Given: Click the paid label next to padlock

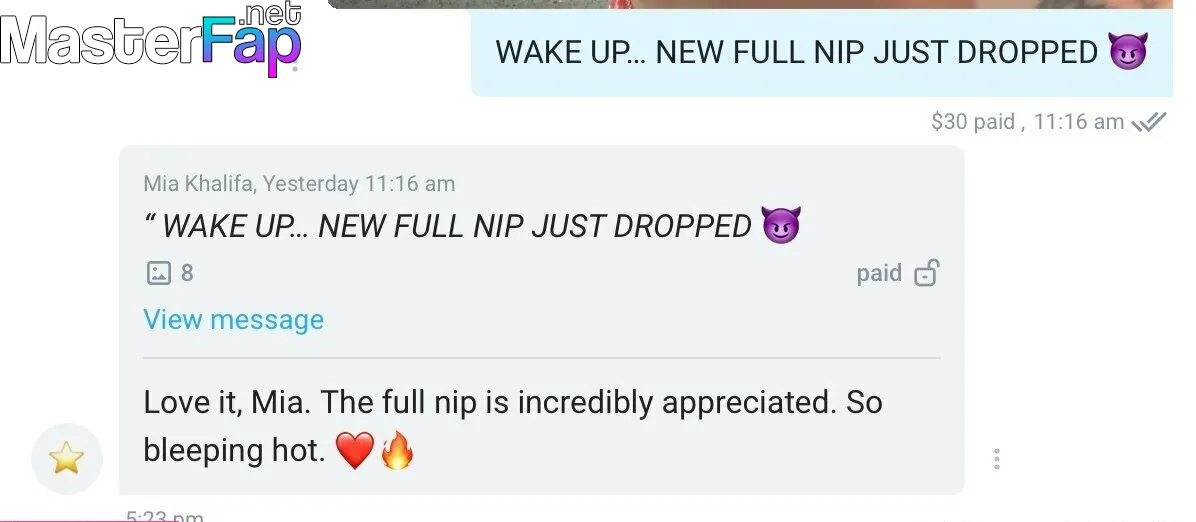Looking at the screenshot, I should (x=879, y=273).
